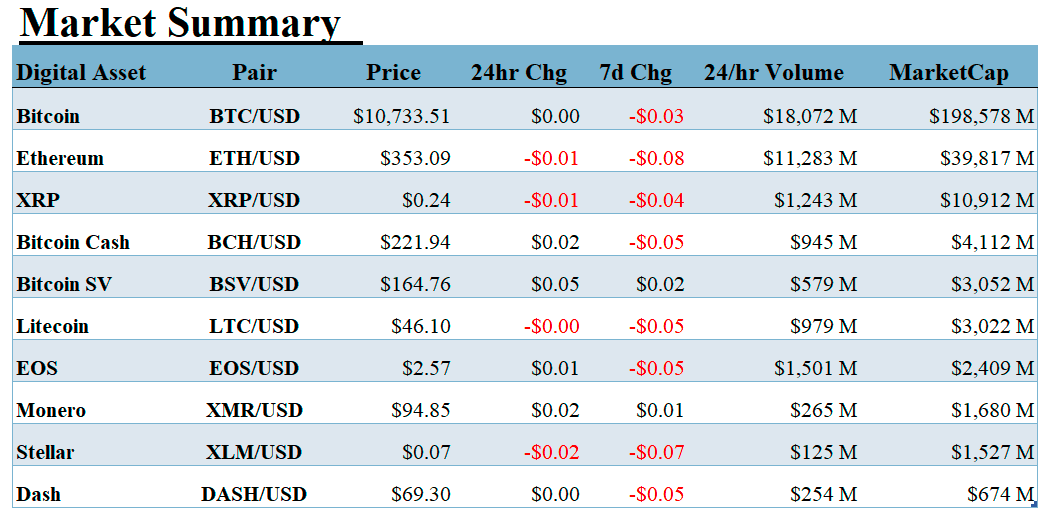Select Litecoin's price $46.10

click(x=421, y=326)
